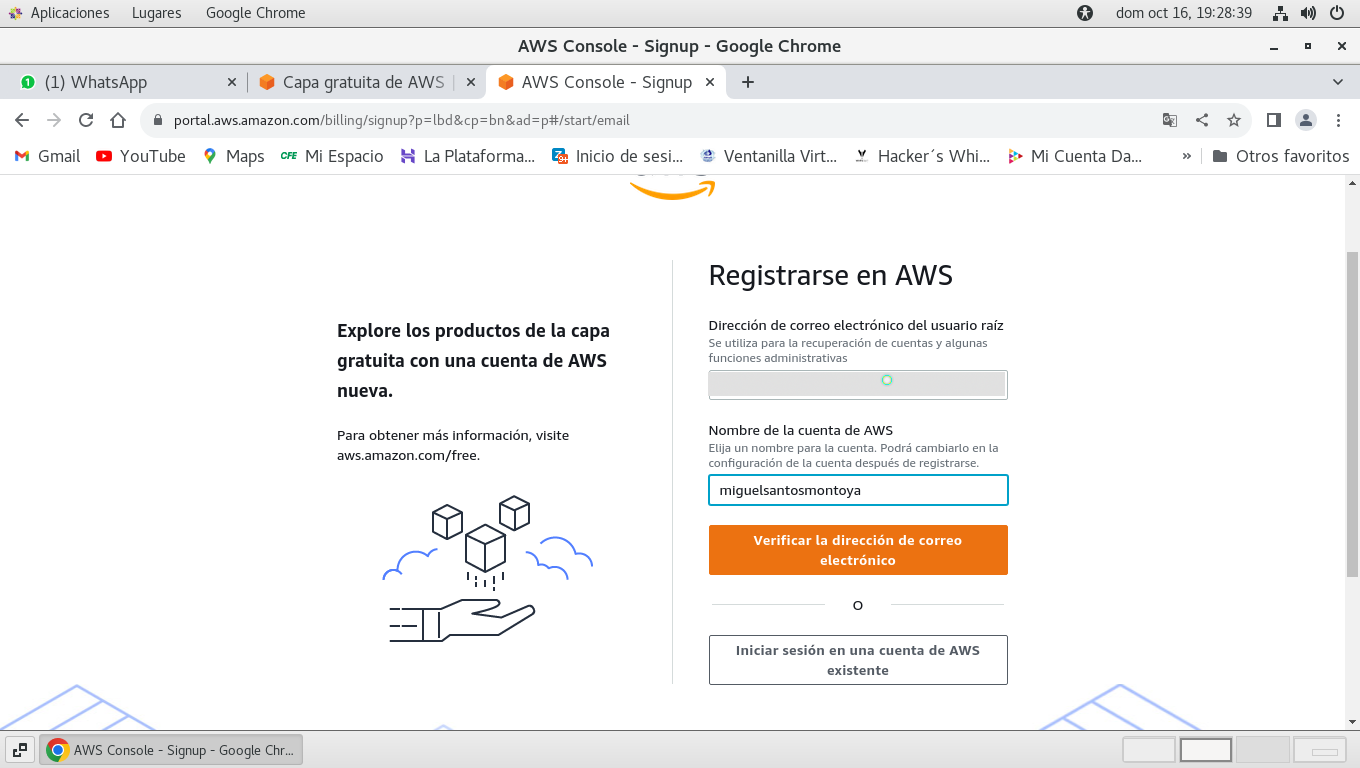Bookmark this page with the star icon
Image resolution: width=1360 pixels, height=768 pixels.
pos(1234,120)
